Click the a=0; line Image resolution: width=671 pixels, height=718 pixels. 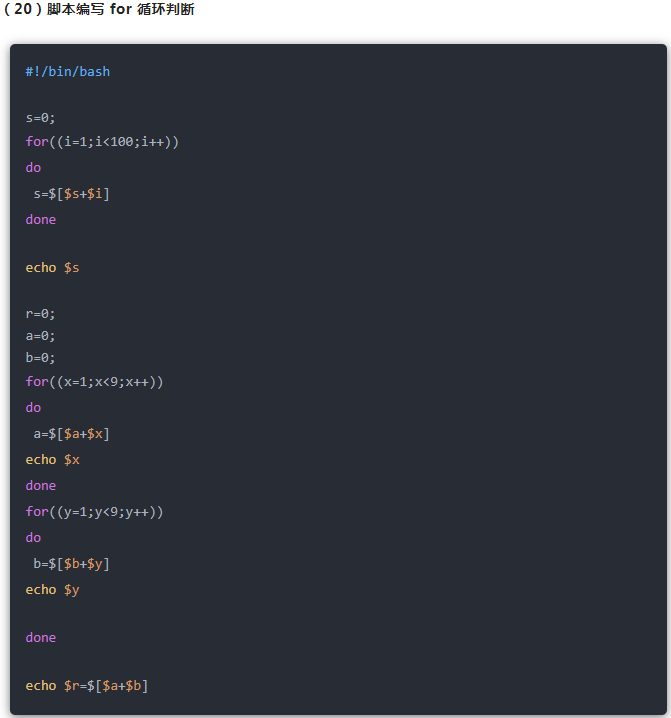(x=40, y=336)
